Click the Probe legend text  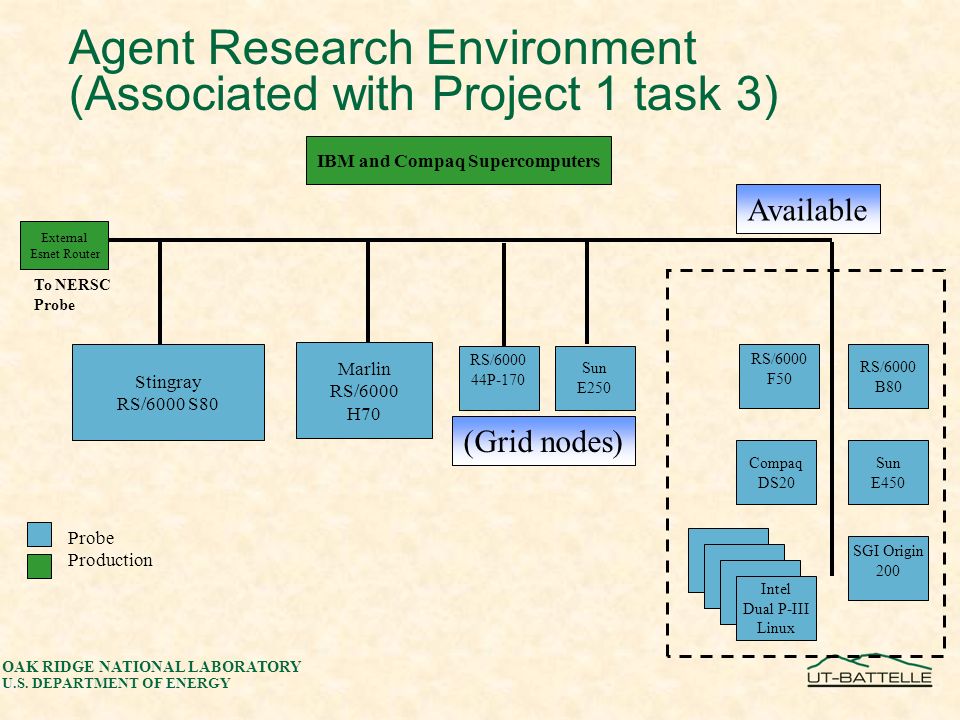pyautogui.click(x=91, y=538)
